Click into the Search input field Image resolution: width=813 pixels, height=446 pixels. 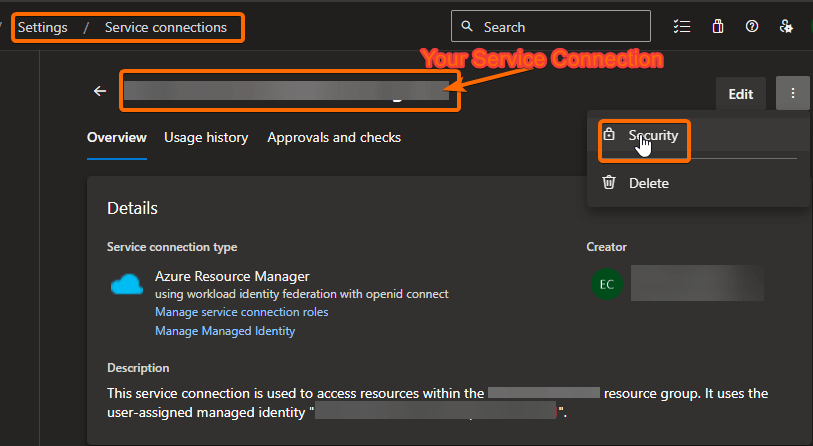560,27
